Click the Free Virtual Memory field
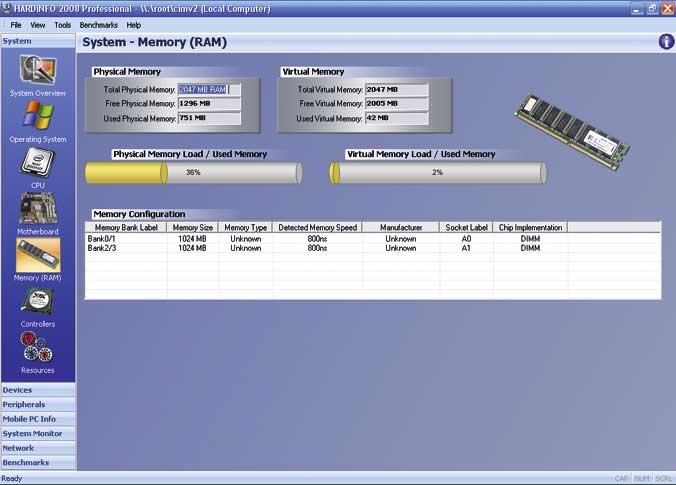 pos(397,103)
